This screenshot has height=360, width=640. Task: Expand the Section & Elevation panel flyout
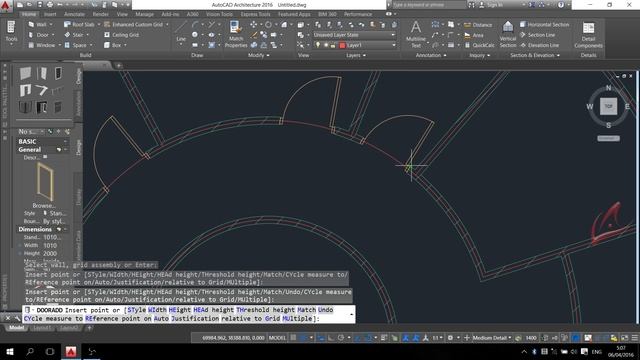(535, 55)
